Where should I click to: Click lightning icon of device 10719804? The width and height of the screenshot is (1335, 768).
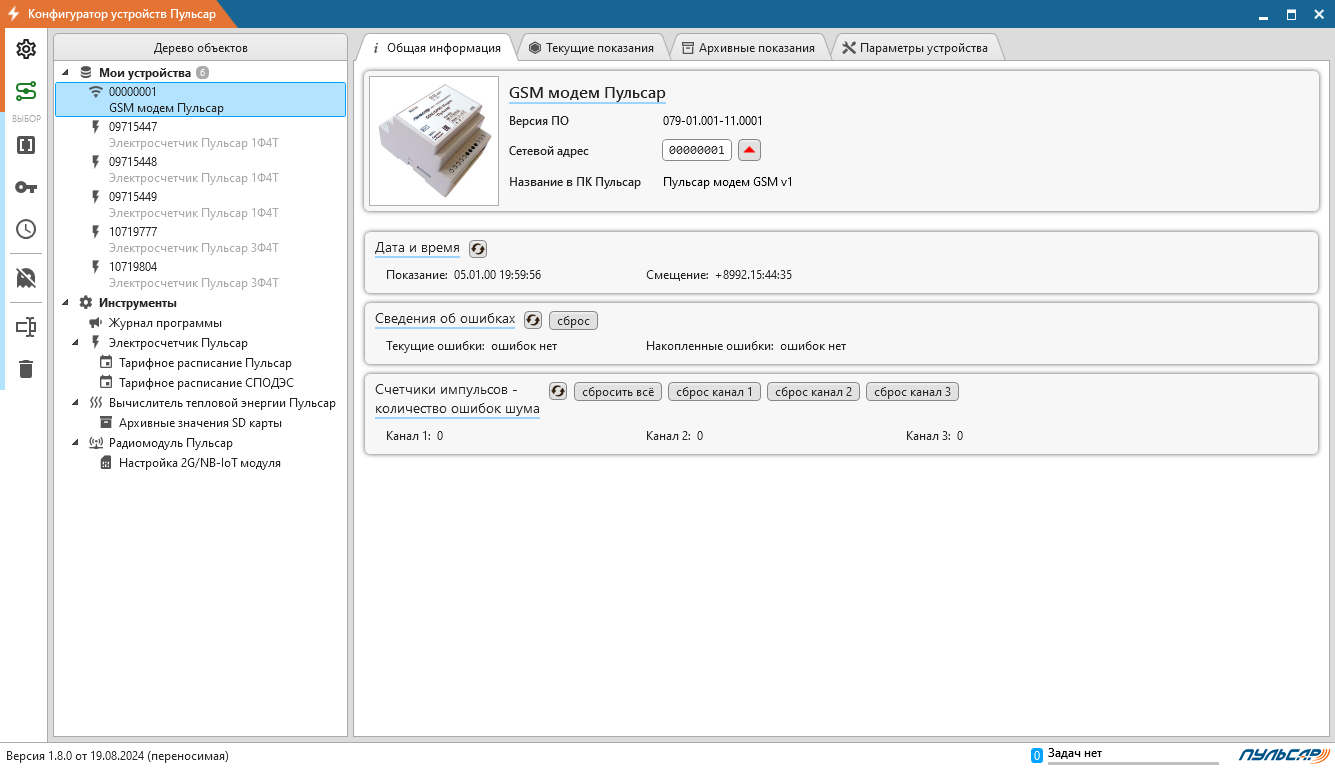tap(96, 267)
